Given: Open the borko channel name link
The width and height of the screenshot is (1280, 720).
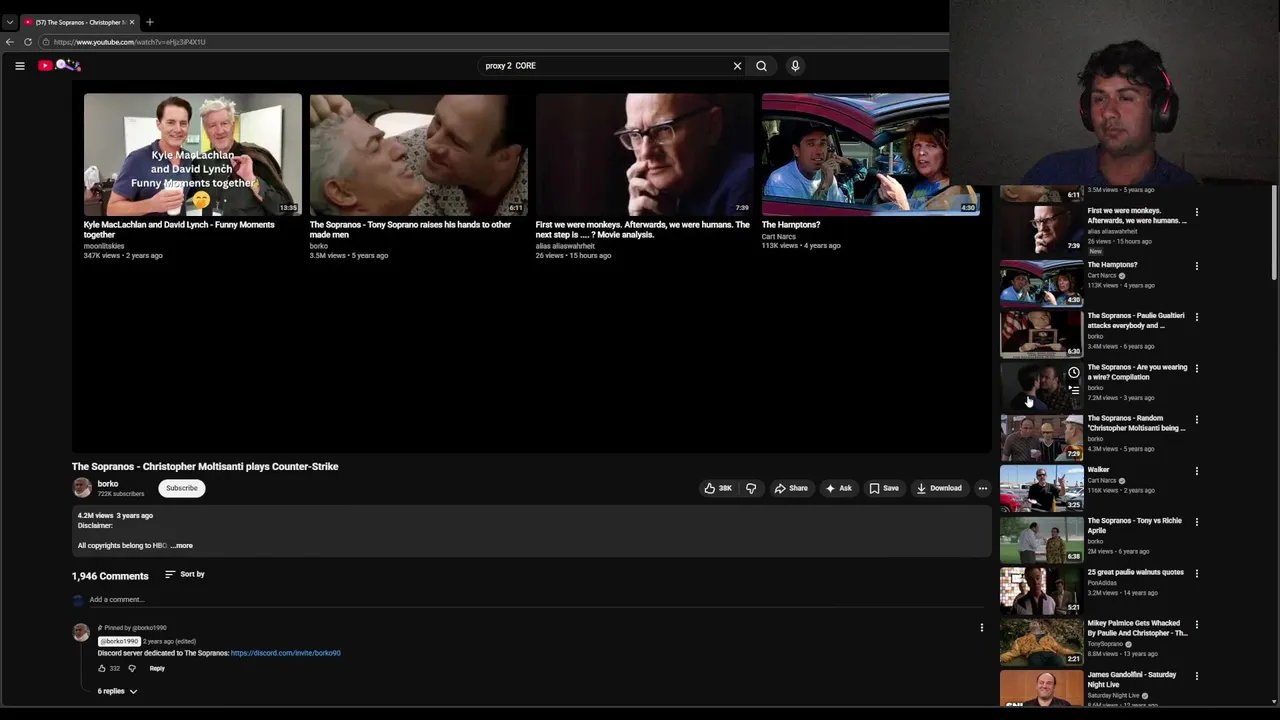Looking at the screenshot, I should tap(108, 484).
